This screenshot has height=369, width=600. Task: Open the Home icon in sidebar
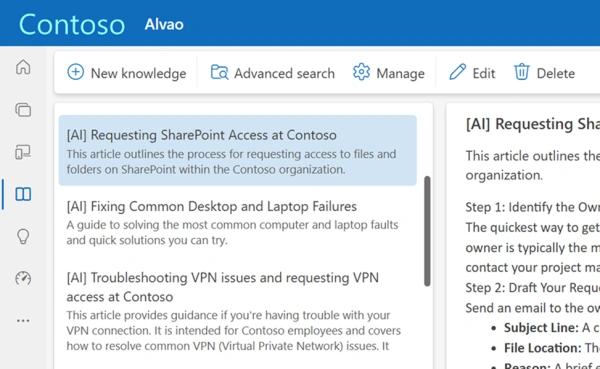[x=23, y=67]
